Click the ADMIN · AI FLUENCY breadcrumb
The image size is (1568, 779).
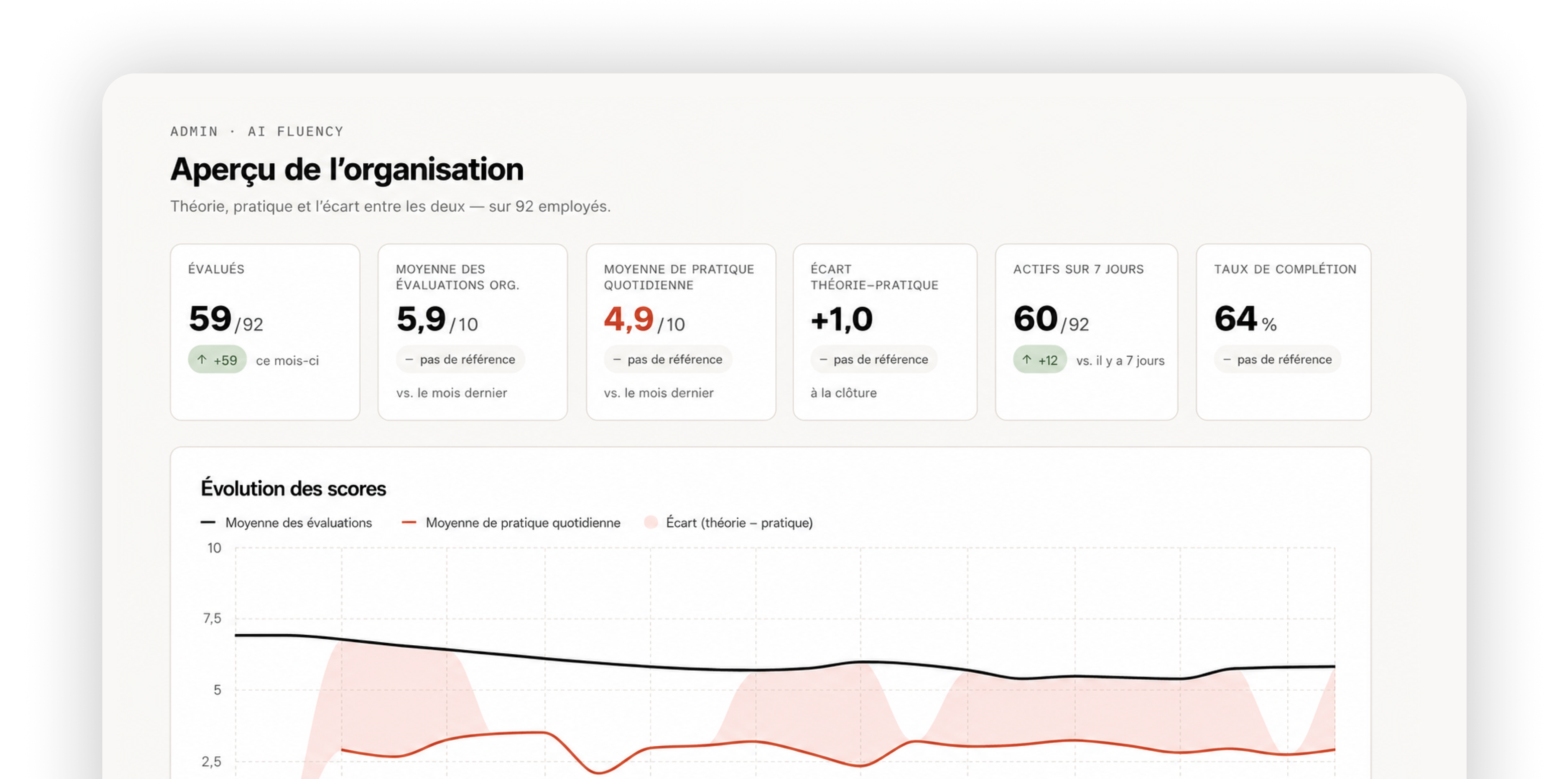[257, 132]
